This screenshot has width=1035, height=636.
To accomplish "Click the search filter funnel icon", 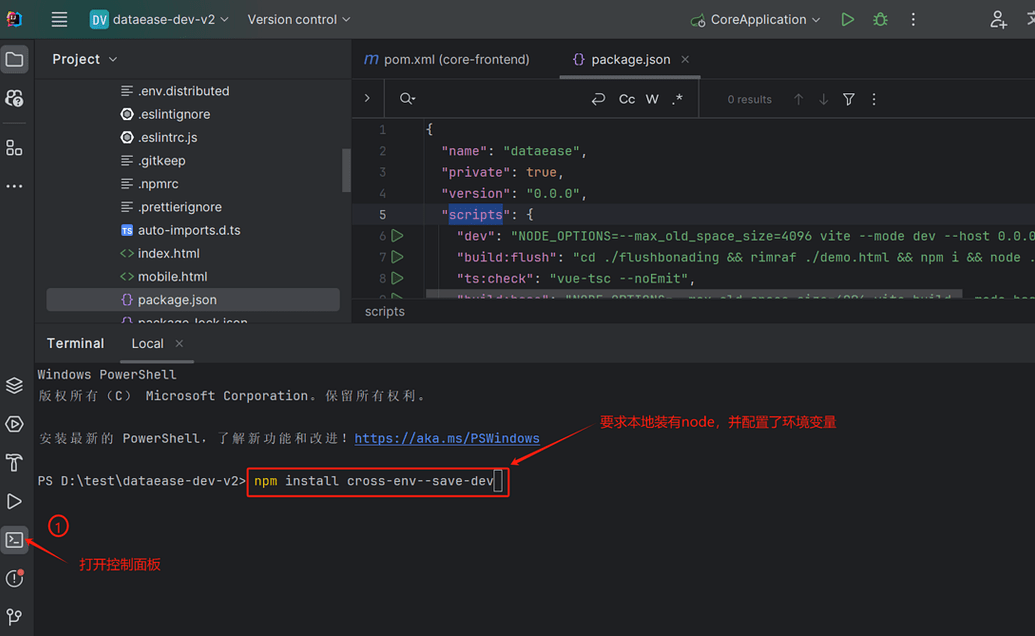I will tap(848, 99).
